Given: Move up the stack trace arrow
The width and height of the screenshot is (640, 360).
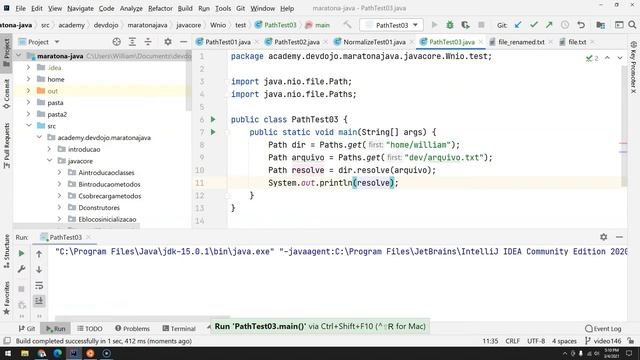Looking at the screenshot, I should tap(39, 254).
